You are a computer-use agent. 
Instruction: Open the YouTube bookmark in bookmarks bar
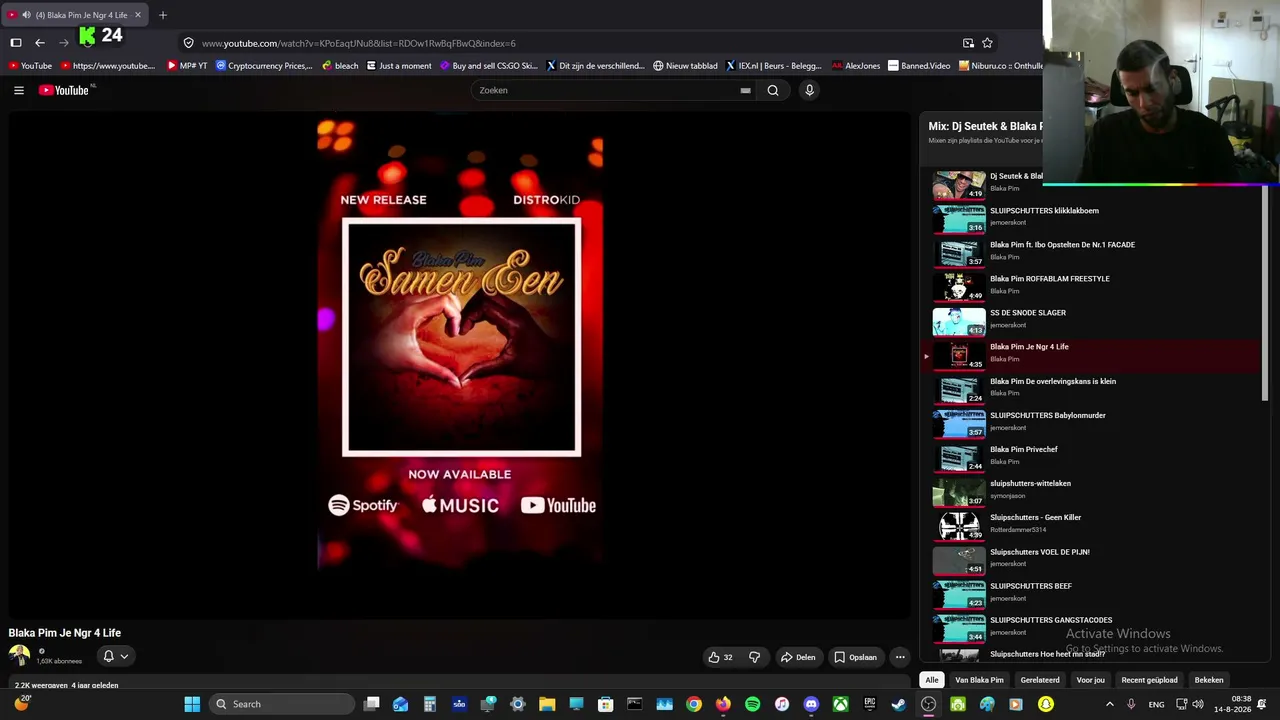(30, 66)
